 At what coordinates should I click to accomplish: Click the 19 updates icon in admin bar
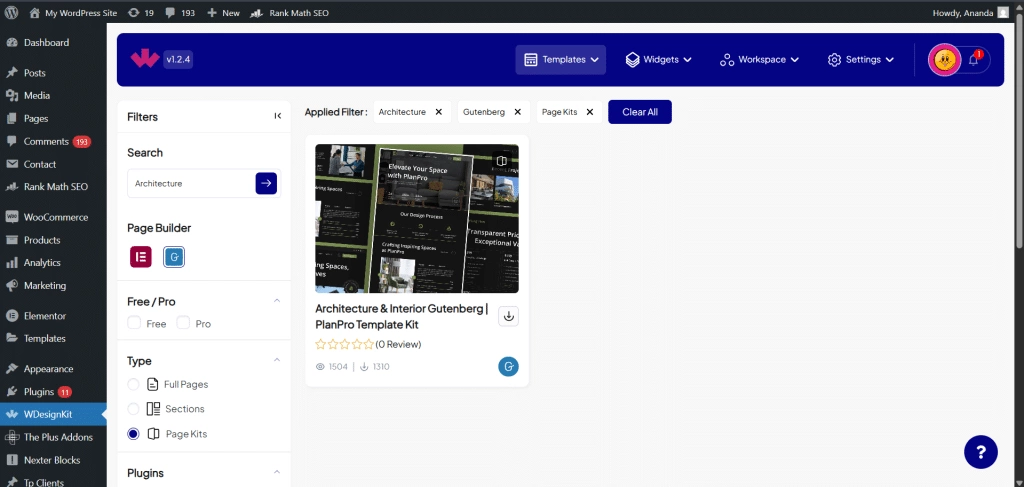[x=140, y=12]
